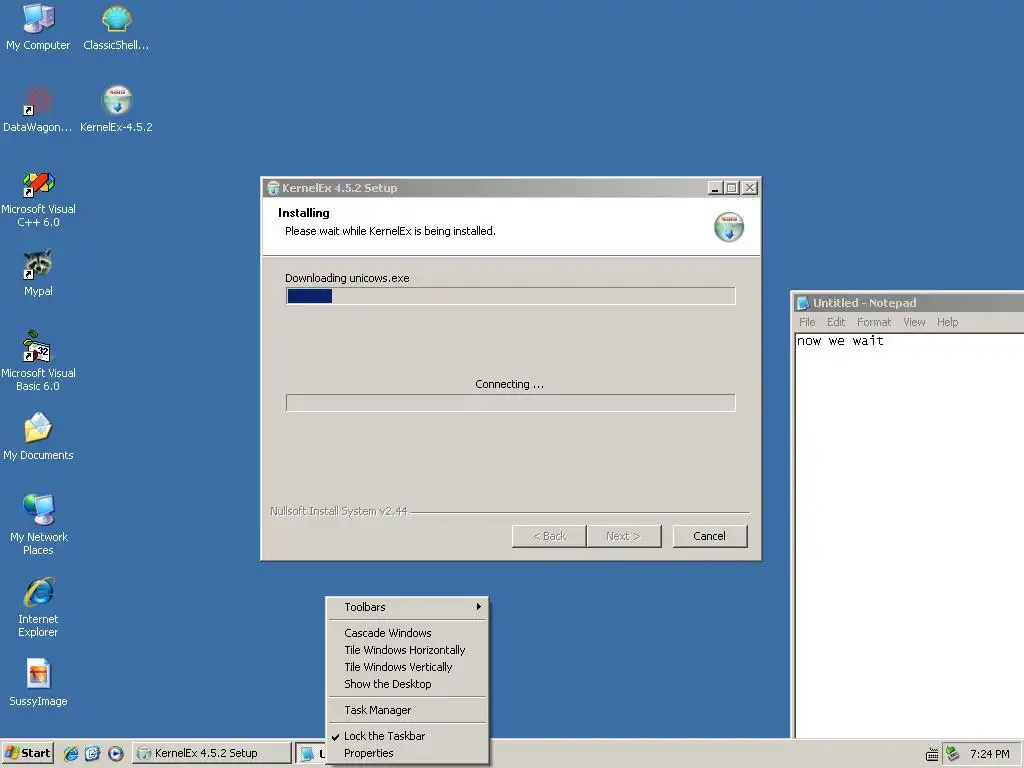Open Notepad's File menu
This screenshot has width=1024, height=768.
pyautogui.click(x=807, y=322)
